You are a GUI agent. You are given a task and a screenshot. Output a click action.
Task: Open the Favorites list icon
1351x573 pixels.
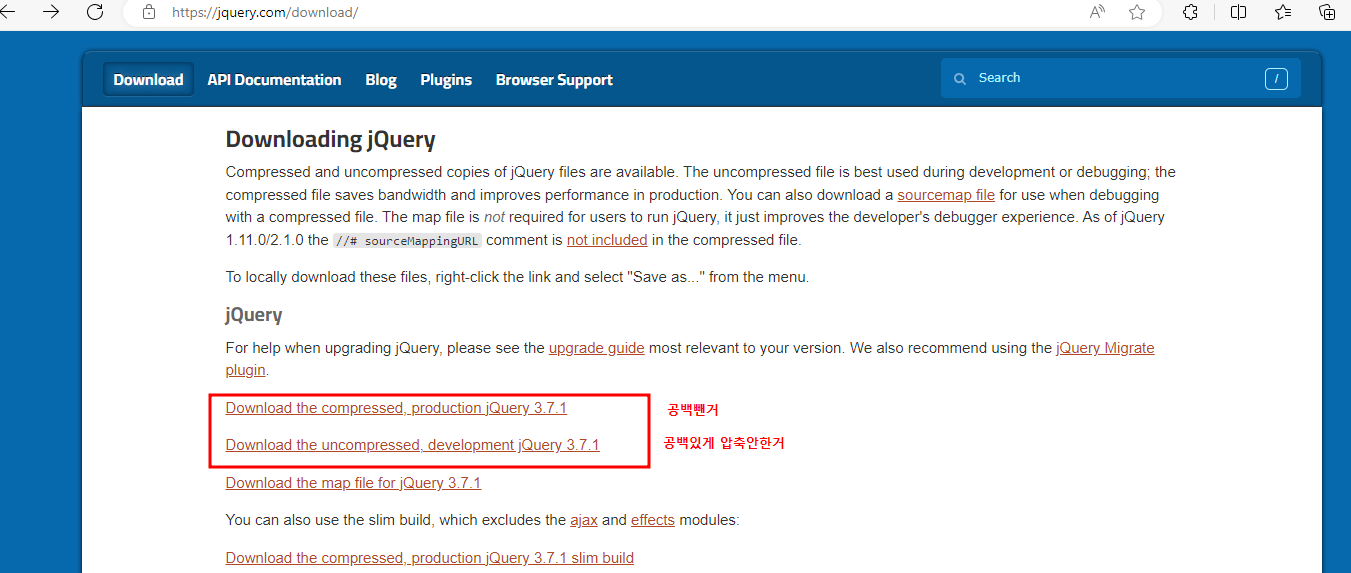pyautogui.click(x=1283, y=12)
